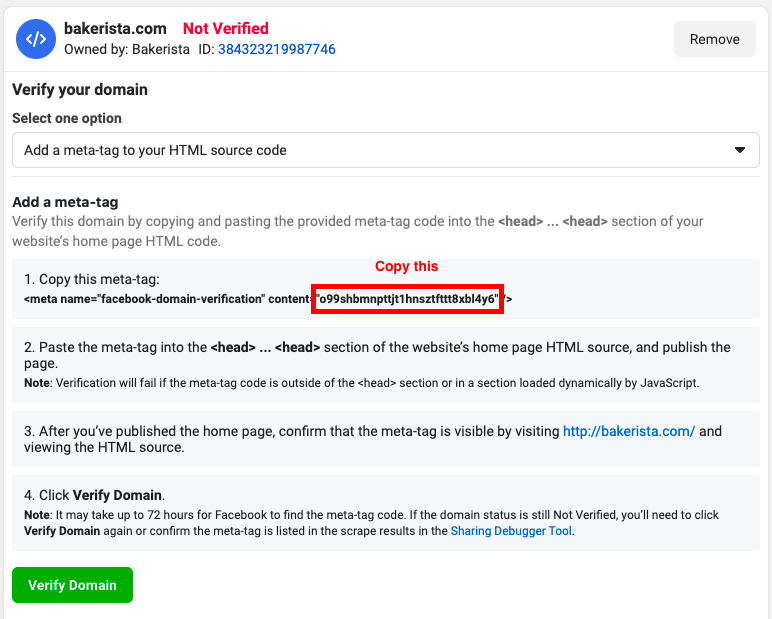Click the 'Owned by: Bakerista' text
The image size is (772, 619).
[127, 49]
